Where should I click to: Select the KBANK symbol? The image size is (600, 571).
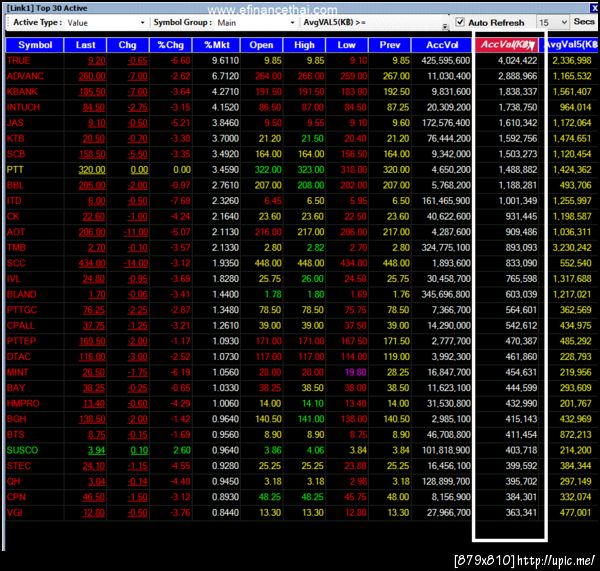(22, 92)
